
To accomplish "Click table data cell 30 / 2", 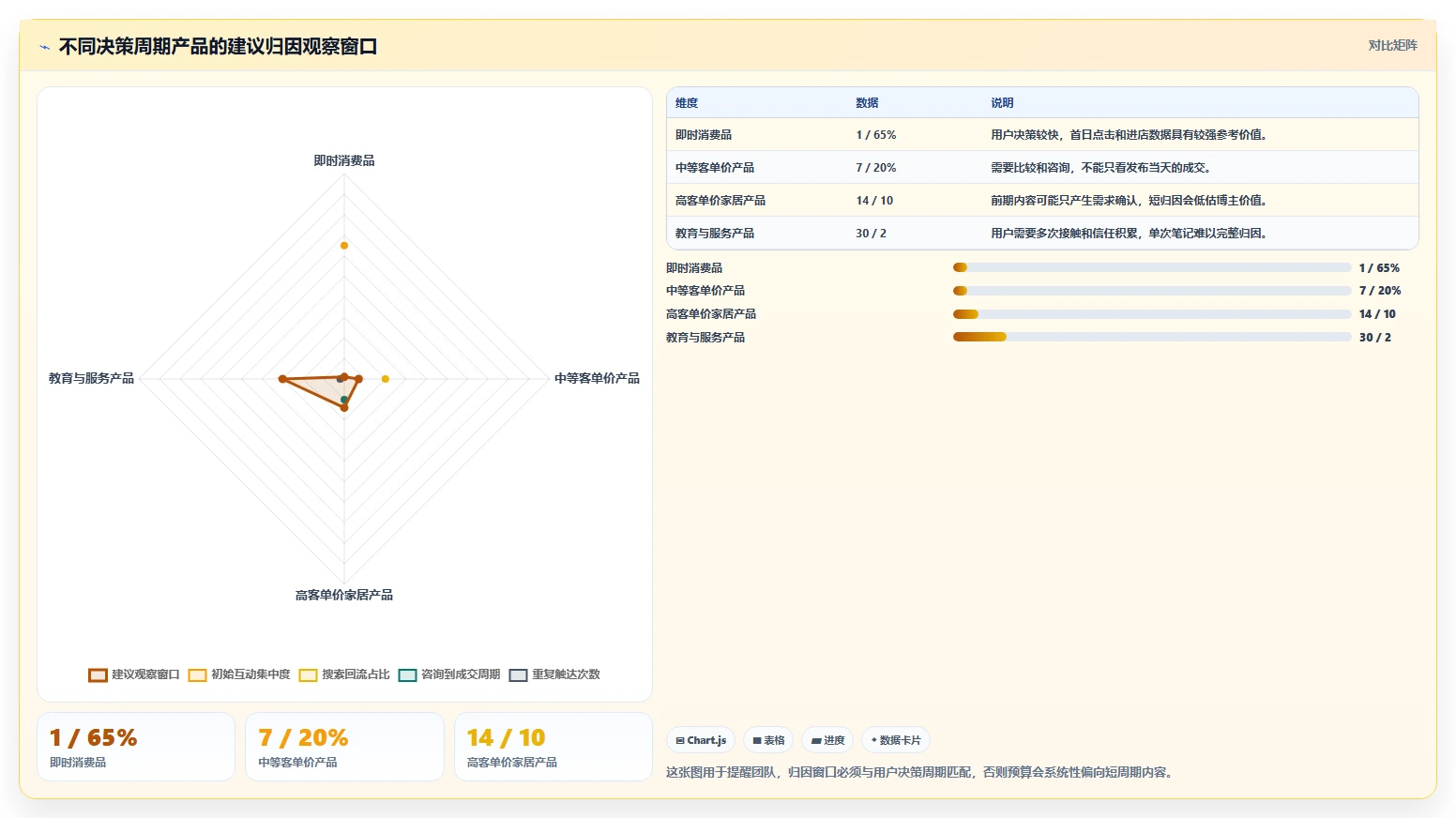I will pyautogui.click(x=871, y=234).
